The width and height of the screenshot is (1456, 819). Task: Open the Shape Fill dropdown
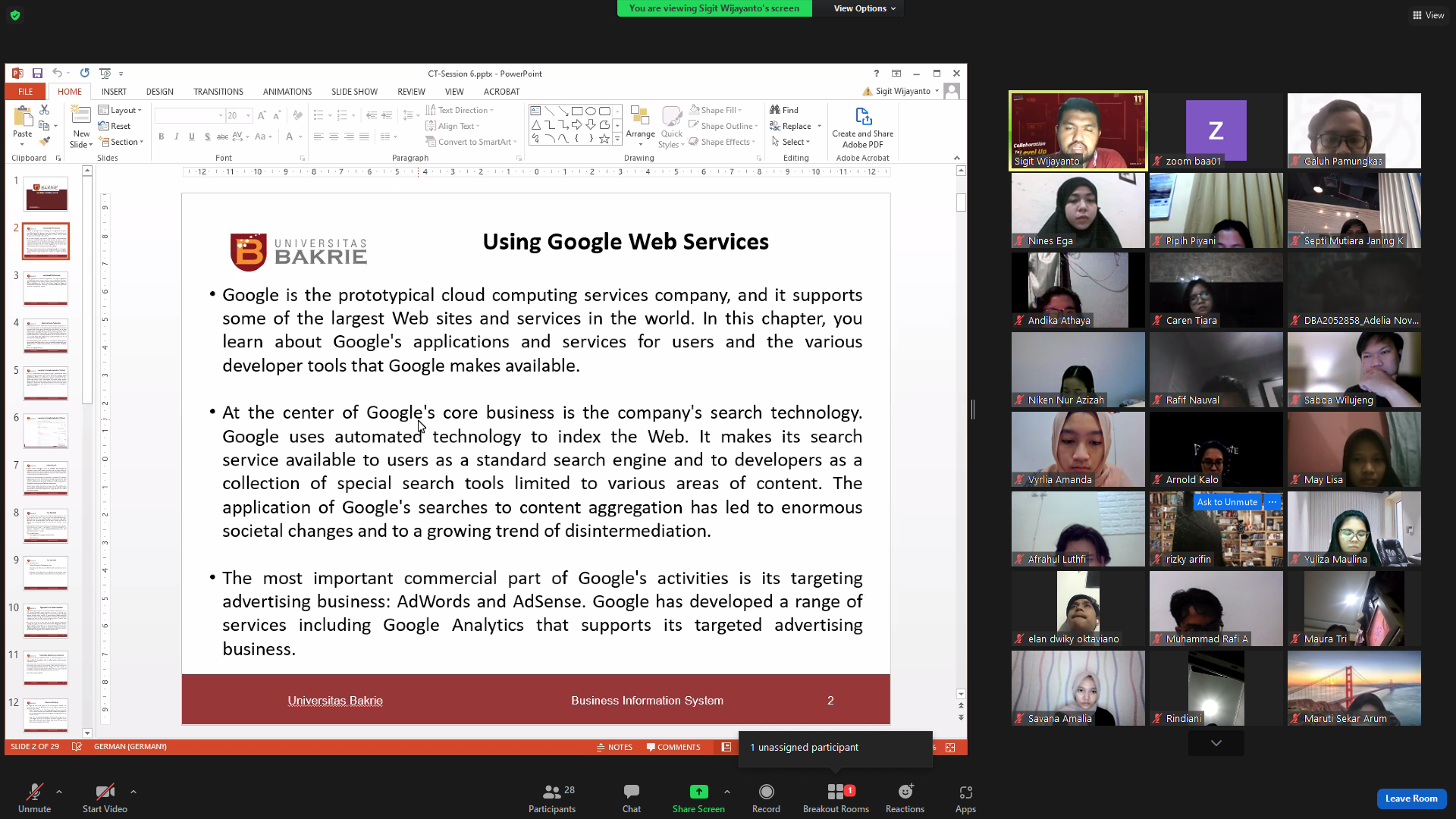point(716,110)
